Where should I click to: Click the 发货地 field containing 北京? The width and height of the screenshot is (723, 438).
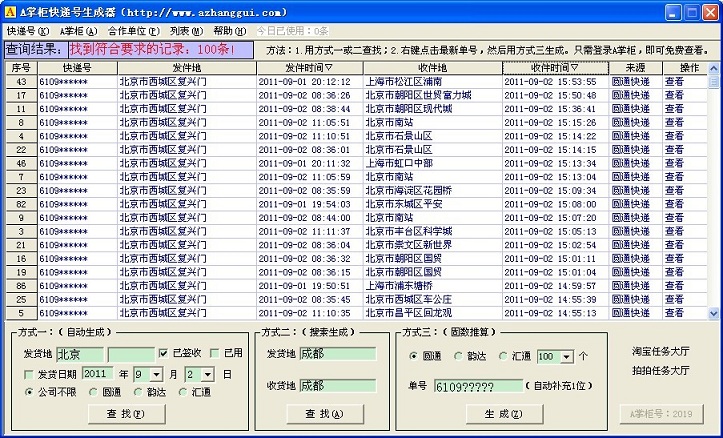coord(80,355)
